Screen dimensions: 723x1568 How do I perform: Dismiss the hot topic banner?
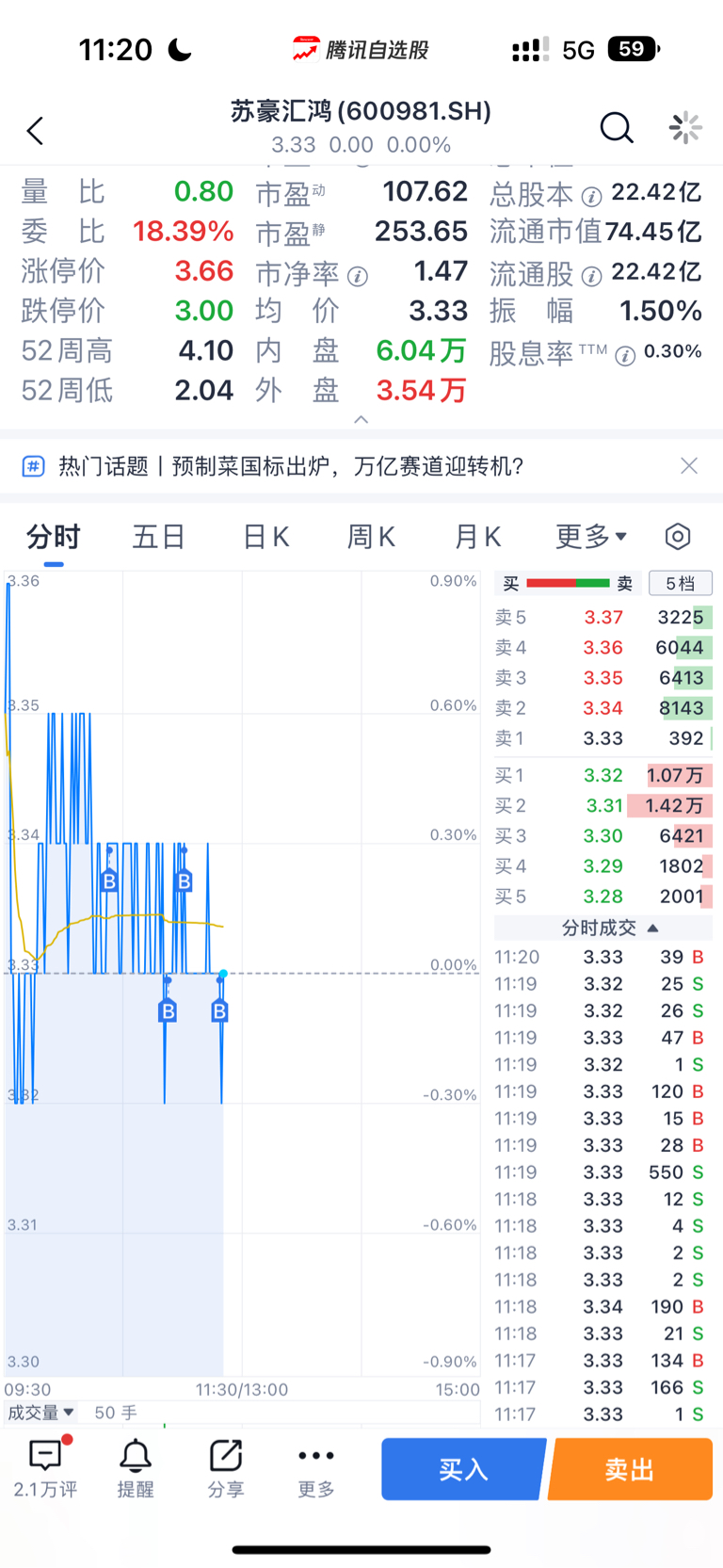tap(689, 465)
